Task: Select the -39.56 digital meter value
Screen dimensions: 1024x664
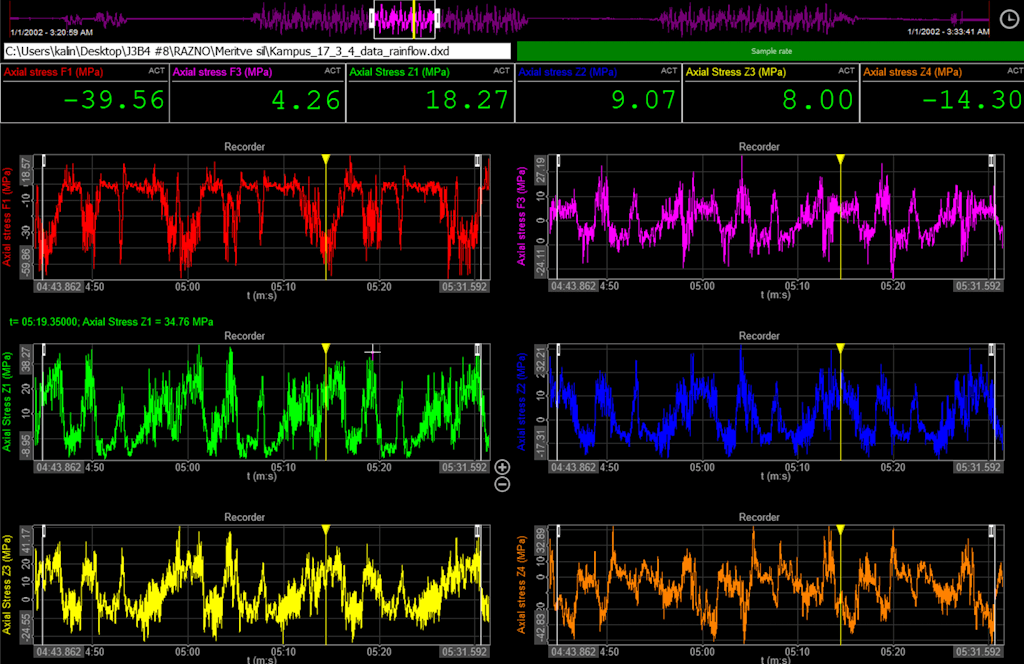Action: click(x=114, y=100)
